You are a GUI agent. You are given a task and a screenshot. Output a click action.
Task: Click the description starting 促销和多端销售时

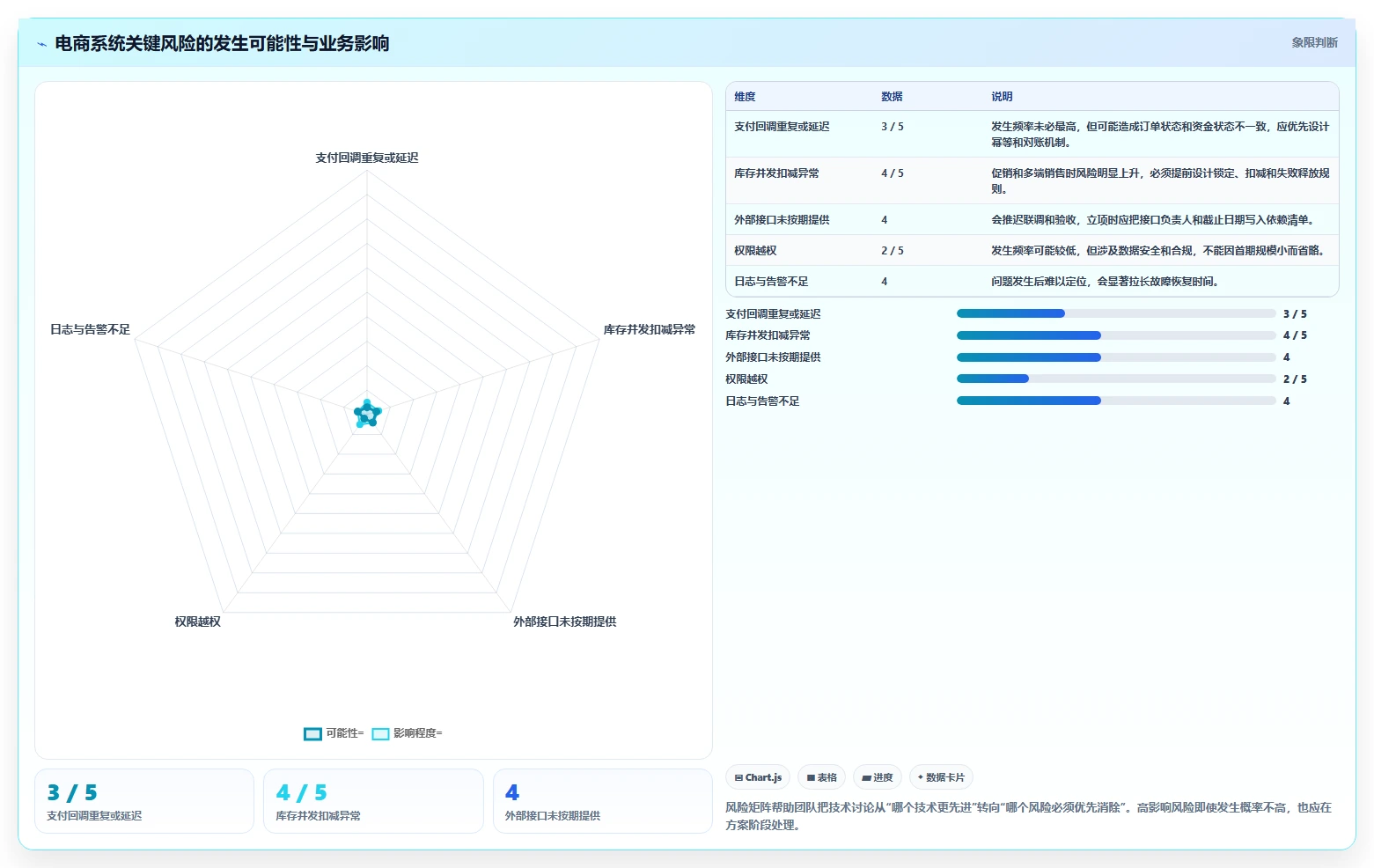click(x=1160, y=181)
